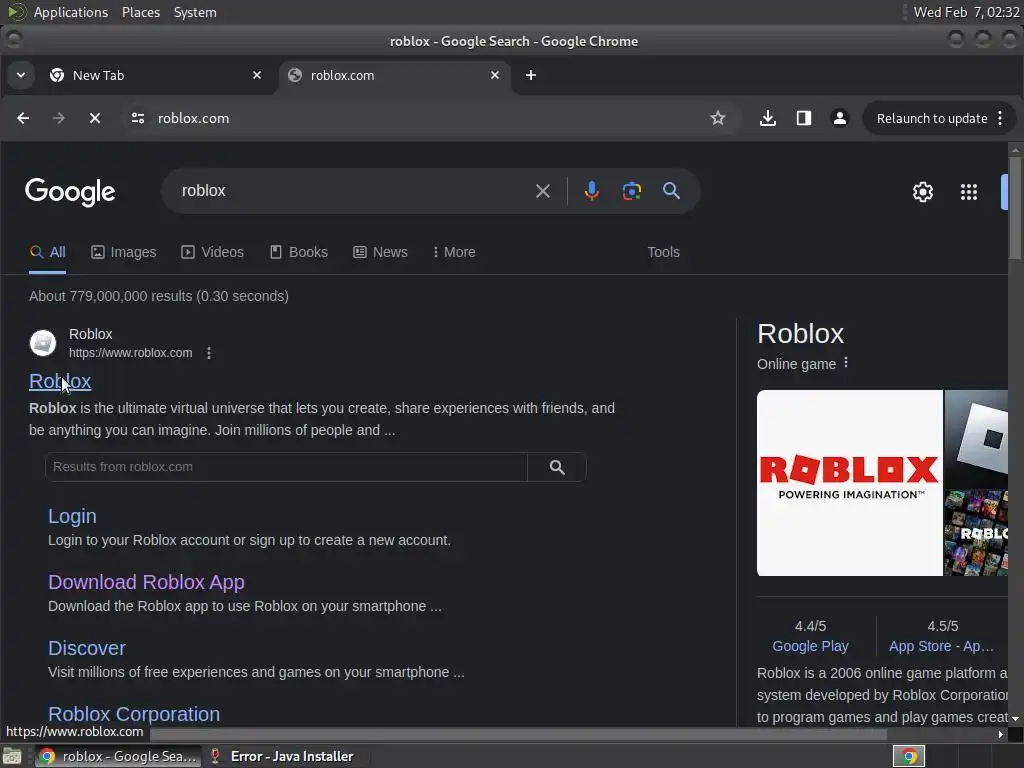The width and height of the screenshot is (1024, 768).
Task: Click the Chrome icon in the taskbar tray
Action: click(909, 756)
